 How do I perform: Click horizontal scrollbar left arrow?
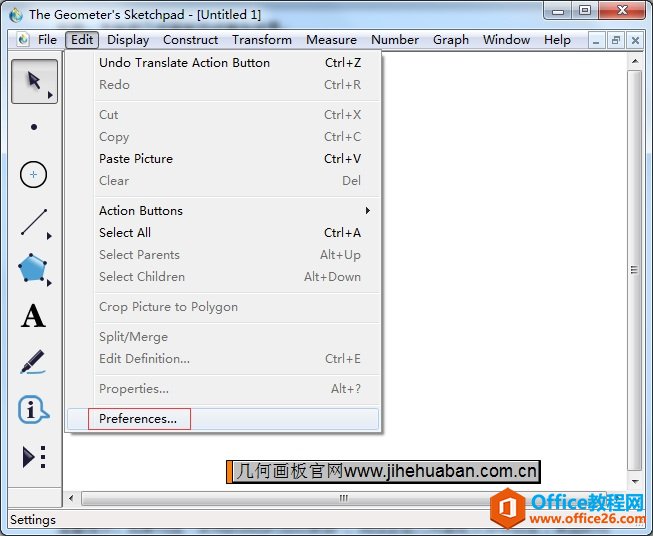pyautogui.click(x=71, y=498)
